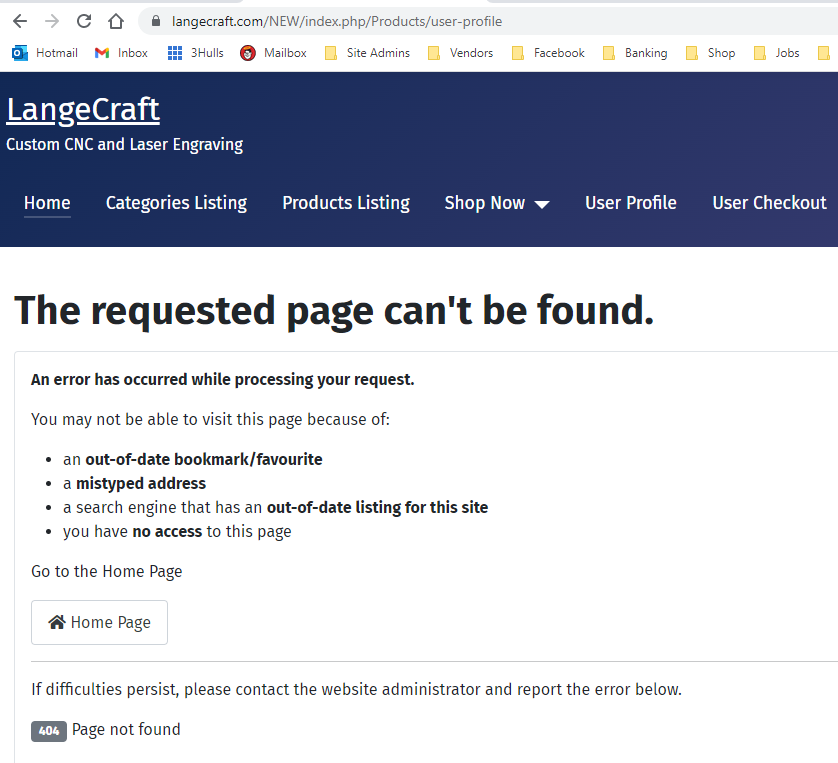The height and width of the screenshot is (763, 838).
Task: Go back with the browser back arrow
Action: click(x=20, y=21)
